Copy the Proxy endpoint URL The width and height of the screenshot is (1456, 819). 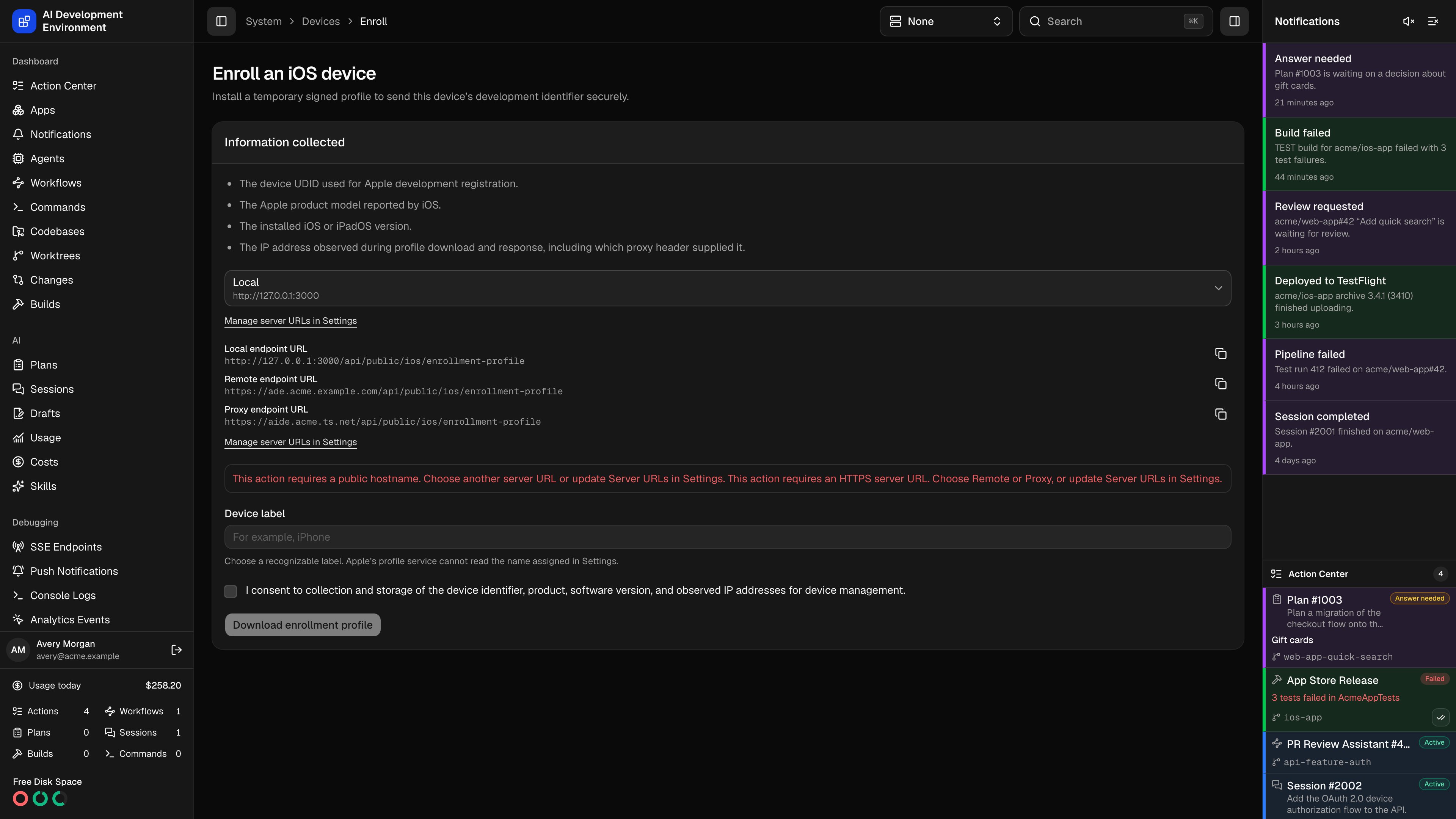(x=1220, y=414)
